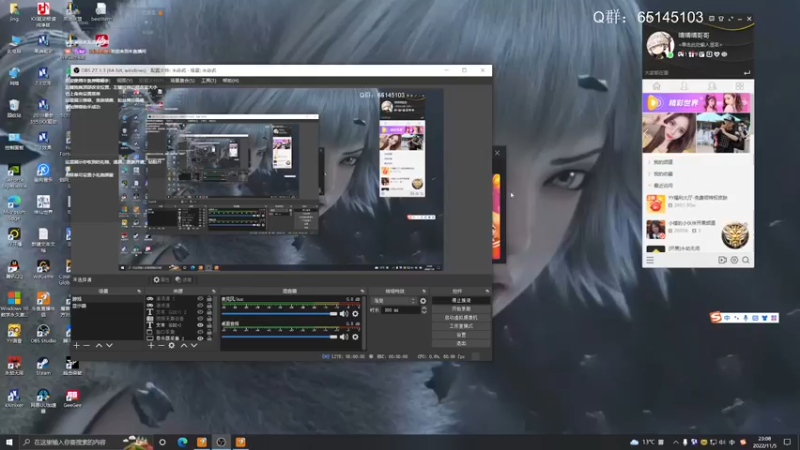This screenshot has width=800, height=450.
Task: Add a new source with plus icon
Action: (151, 345)
